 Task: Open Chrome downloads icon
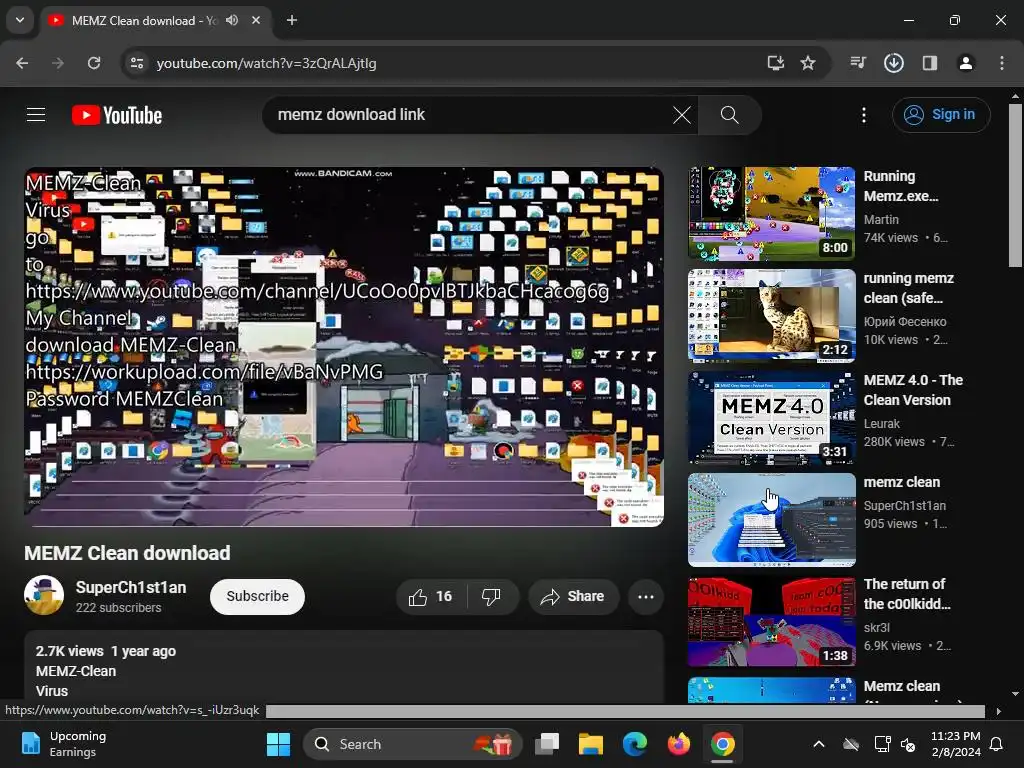point(893,63)
